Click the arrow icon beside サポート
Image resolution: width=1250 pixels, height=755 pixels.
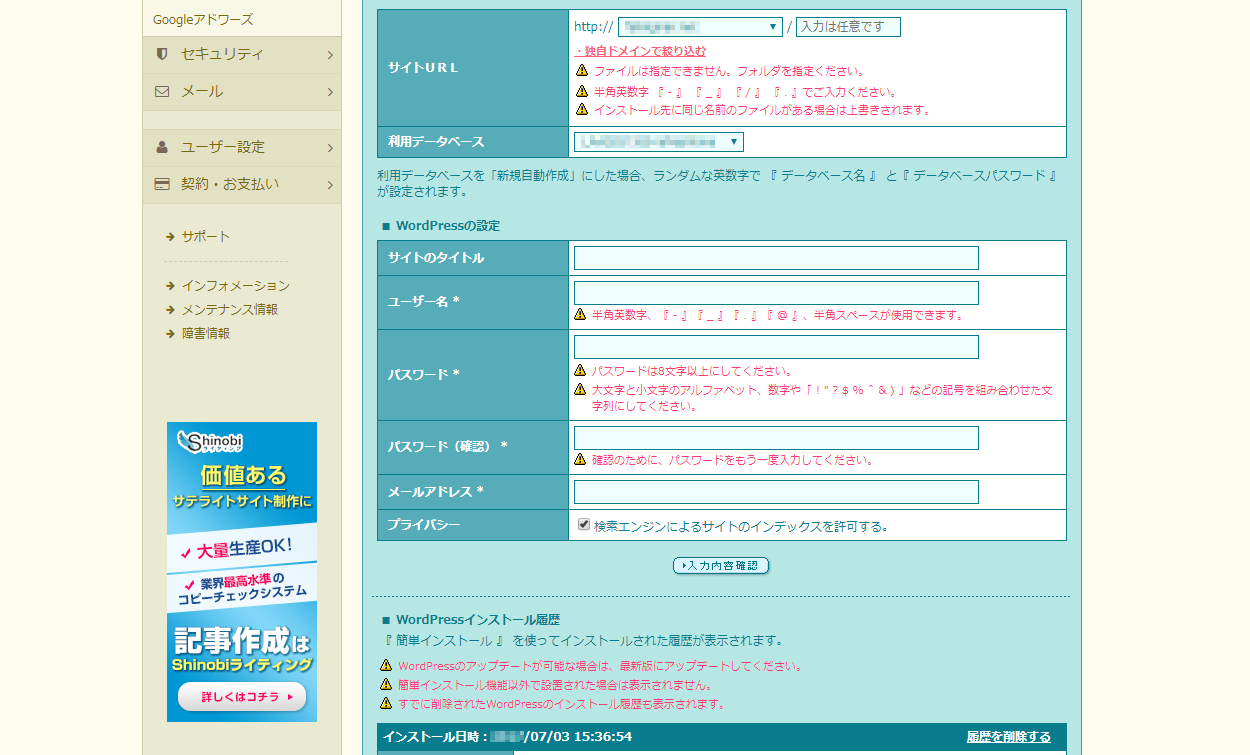(171, 237)
